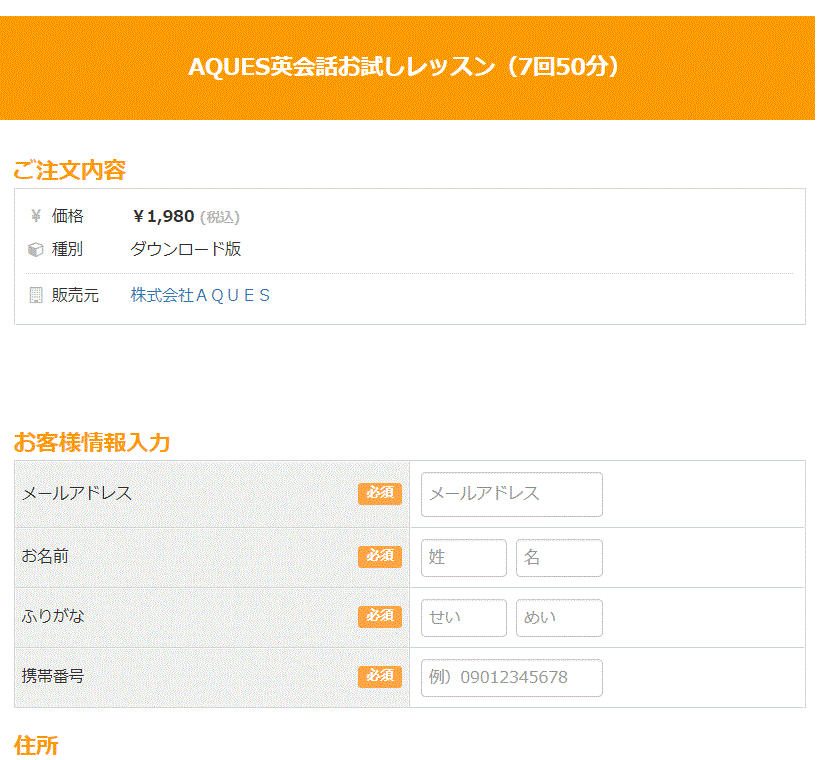Image resolution: width=826 pixels, height=760 pixels.
Task: Click the ふりがな row label
Action: pyautogui.click(x=53, y=616)
